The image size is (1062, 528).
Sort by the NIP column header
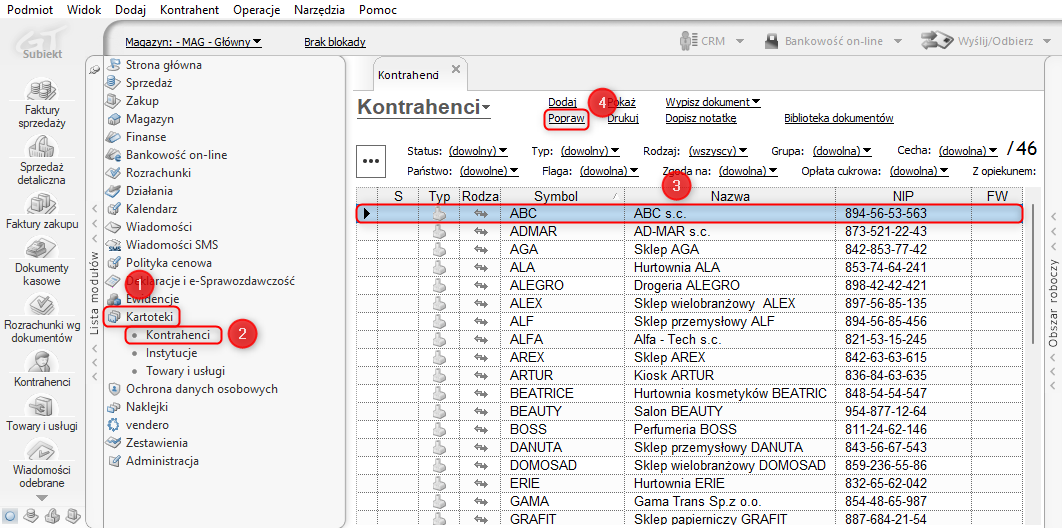[904, 196]
